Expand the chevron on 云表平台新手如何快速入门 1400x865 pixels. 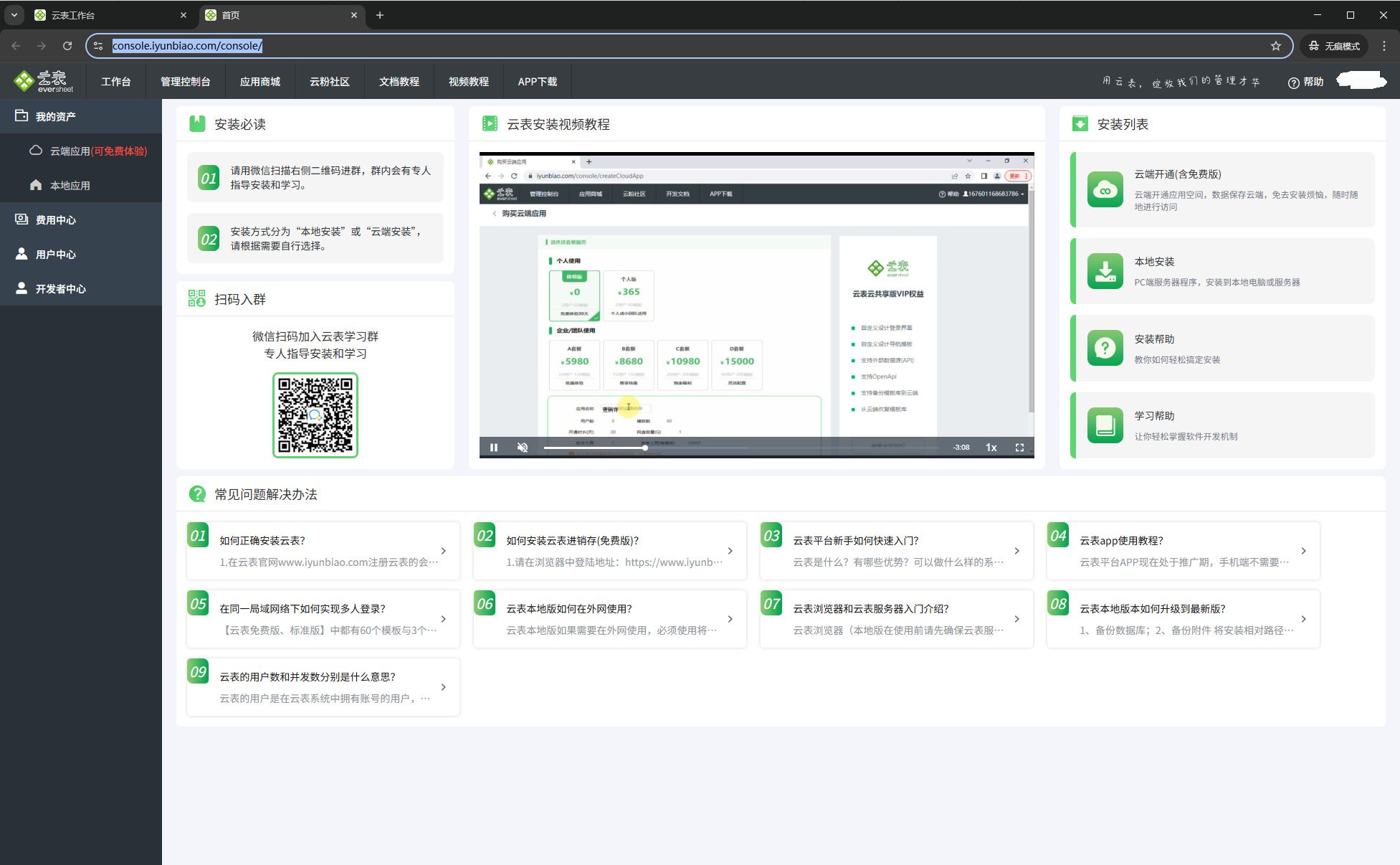coord(1016,551)
